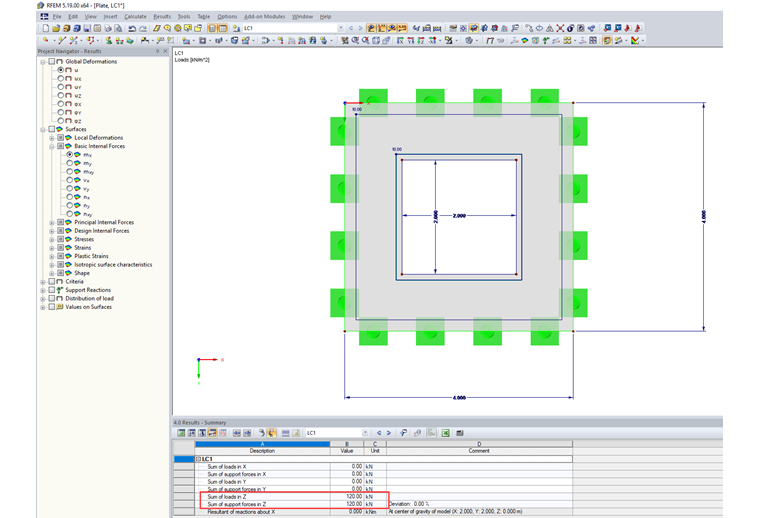Select the uz deformation radio button
Screen dimensions: 760x518
61,95
